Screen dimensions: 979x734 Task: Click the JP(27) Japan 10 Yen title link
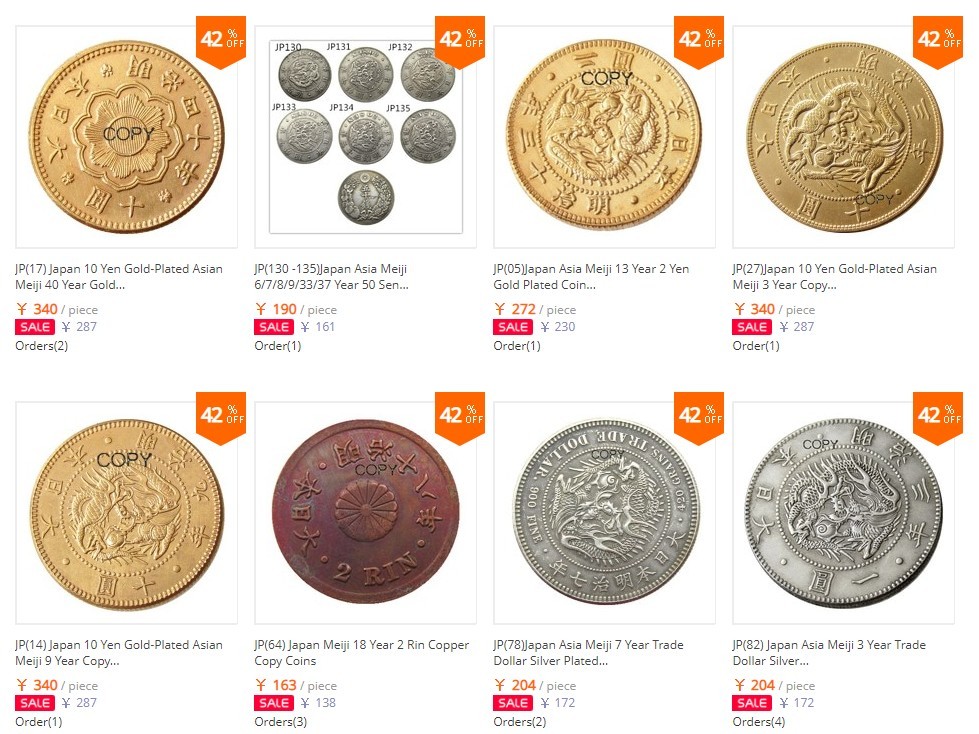tap(834, 277)
